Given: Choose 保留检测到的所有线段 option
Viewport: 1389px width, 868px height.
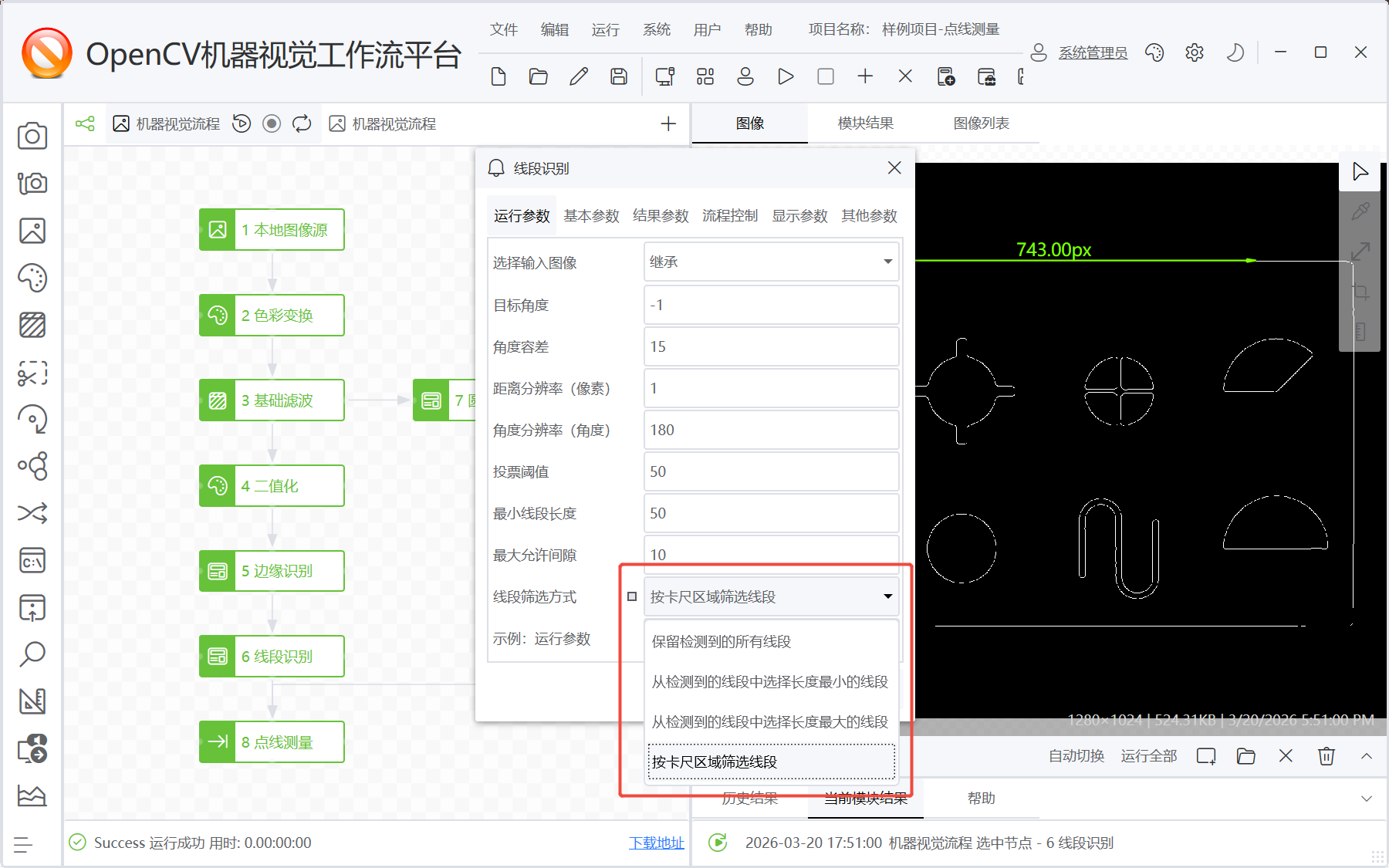Looking at the screenshot, I should 772,641.
